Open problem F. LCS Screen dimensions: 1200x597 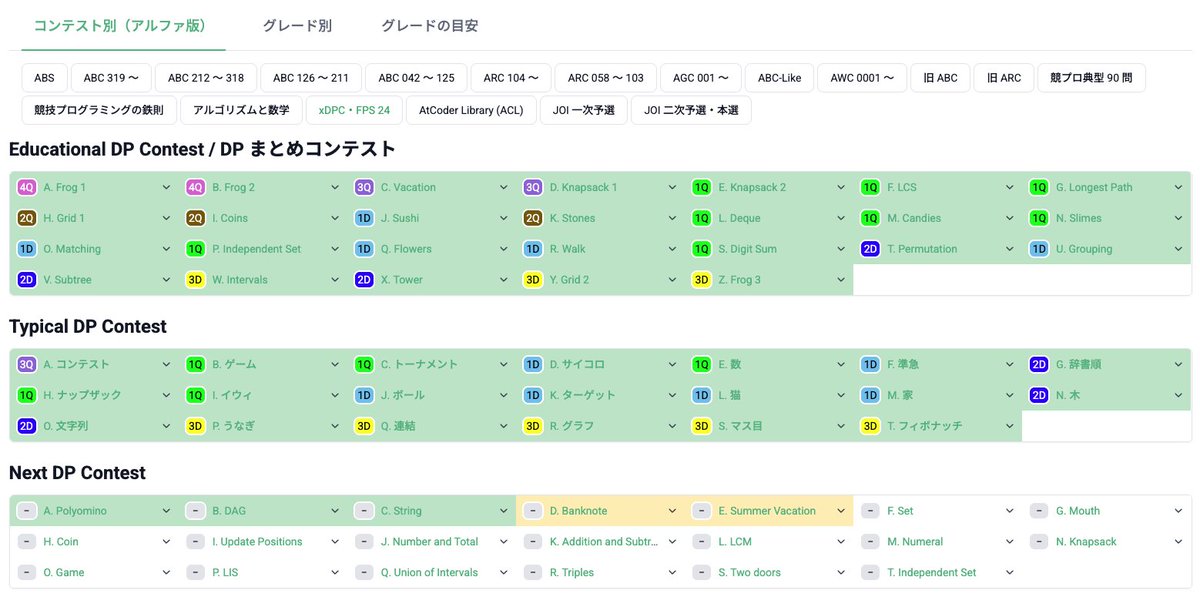pyautogui.click(x=904, y=187)
